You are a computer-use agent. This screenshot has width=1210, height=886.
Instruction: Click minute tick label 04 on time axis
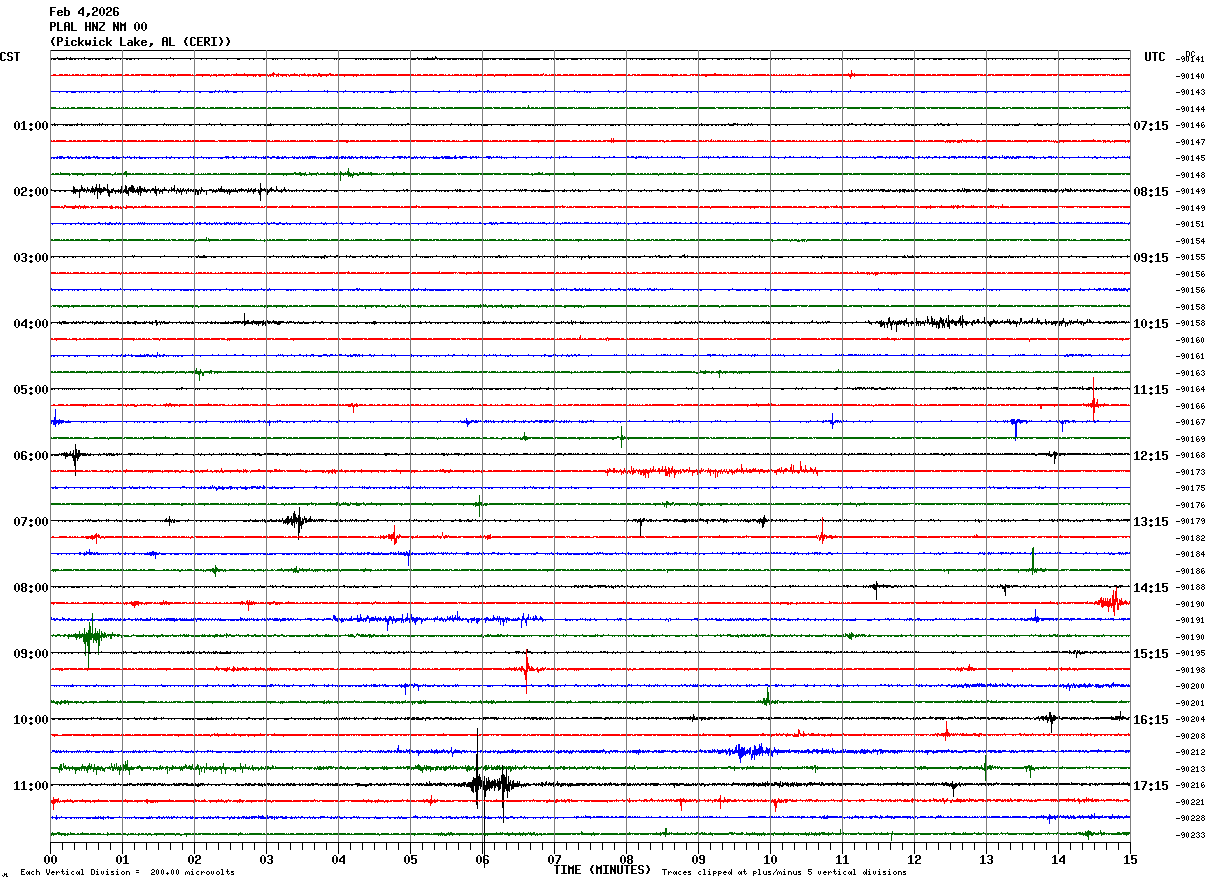[x=339, y=860]
